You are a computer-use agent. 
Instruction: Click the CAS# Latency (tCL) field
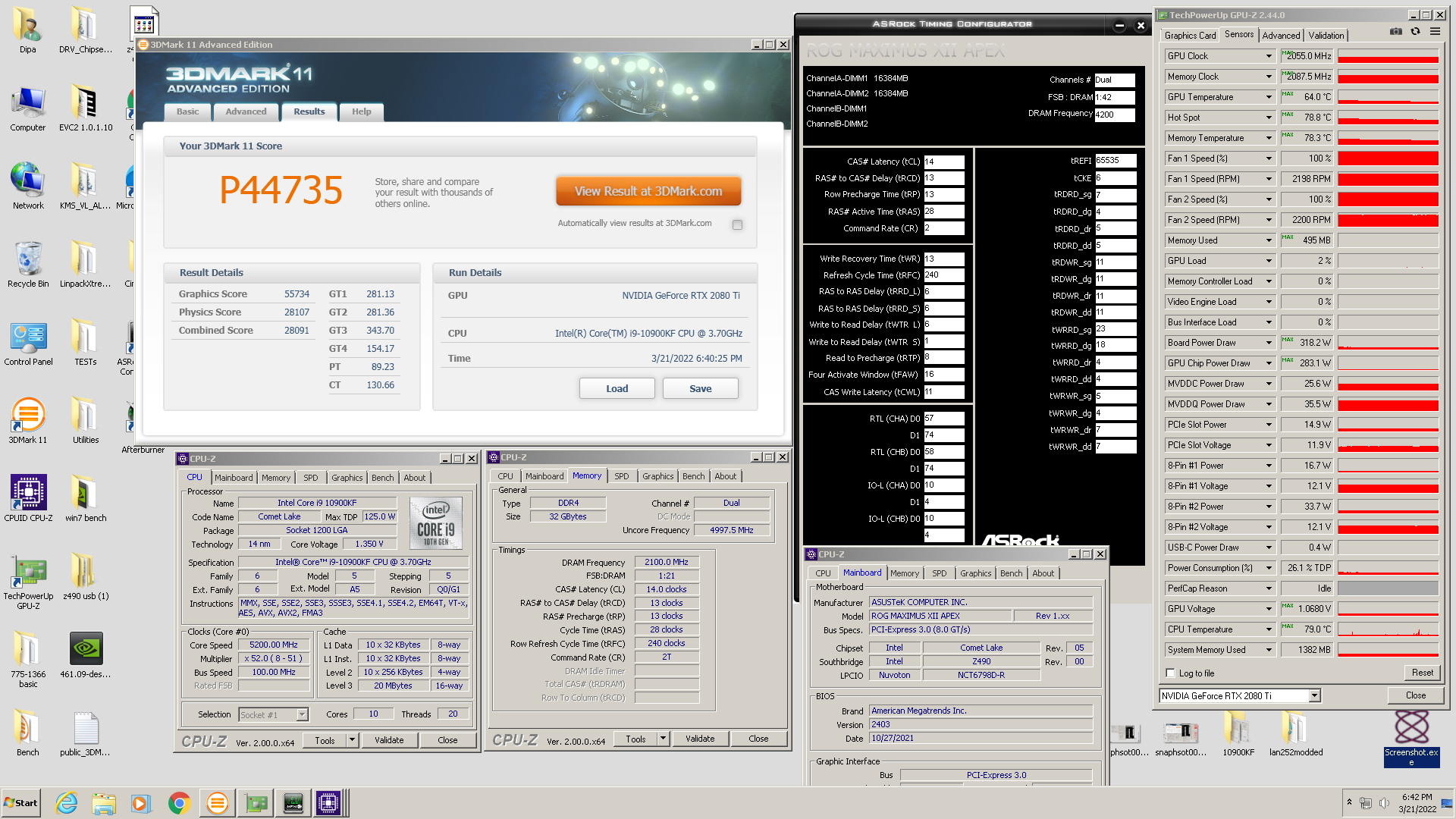(x=943, y=162)
